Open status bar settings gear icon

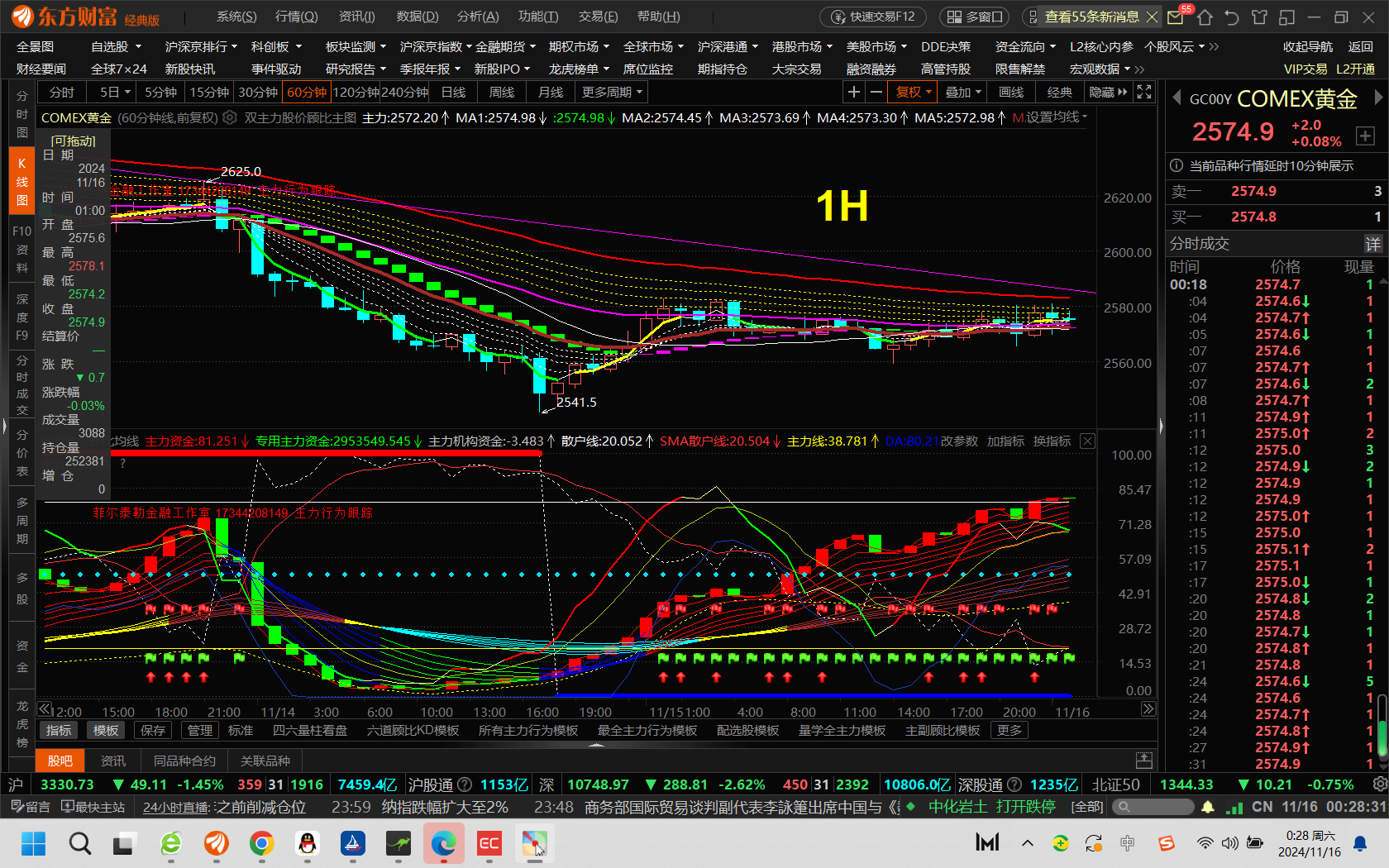coord(1379,784)
